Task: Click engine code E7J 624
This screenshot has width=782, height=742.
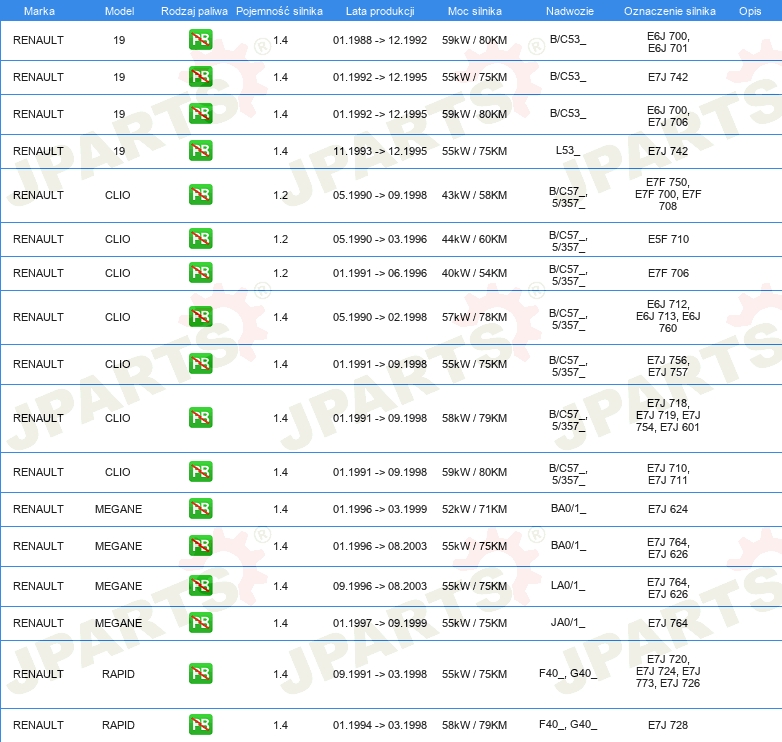Action: pos(668,509)
